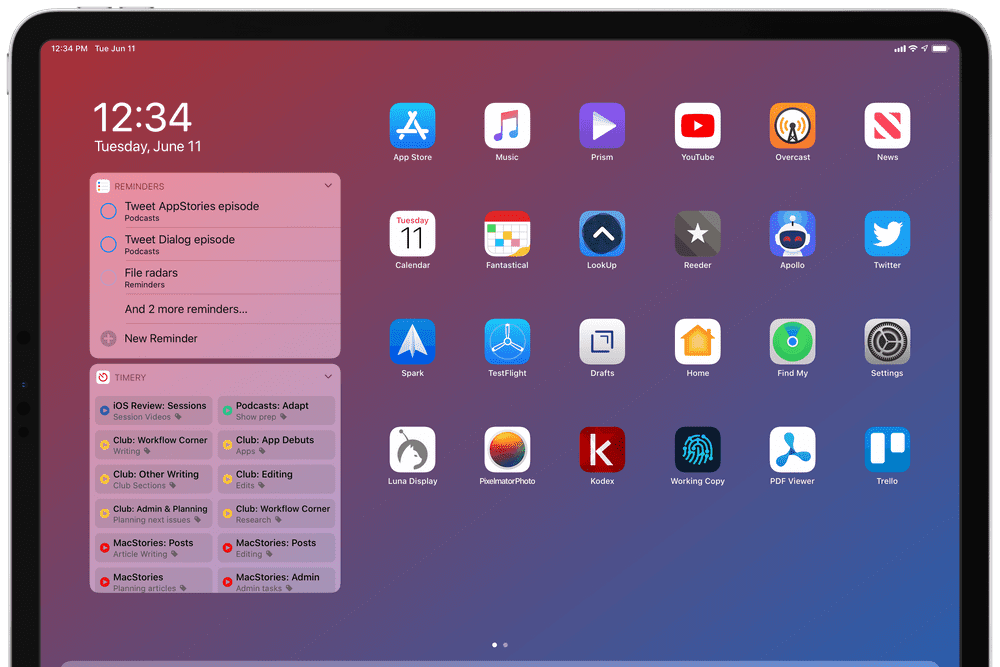Viewport: 1000px width, 667px height.
Task: Start Club: Workflow Corner Research timer
Action: (x=276, y=514)
